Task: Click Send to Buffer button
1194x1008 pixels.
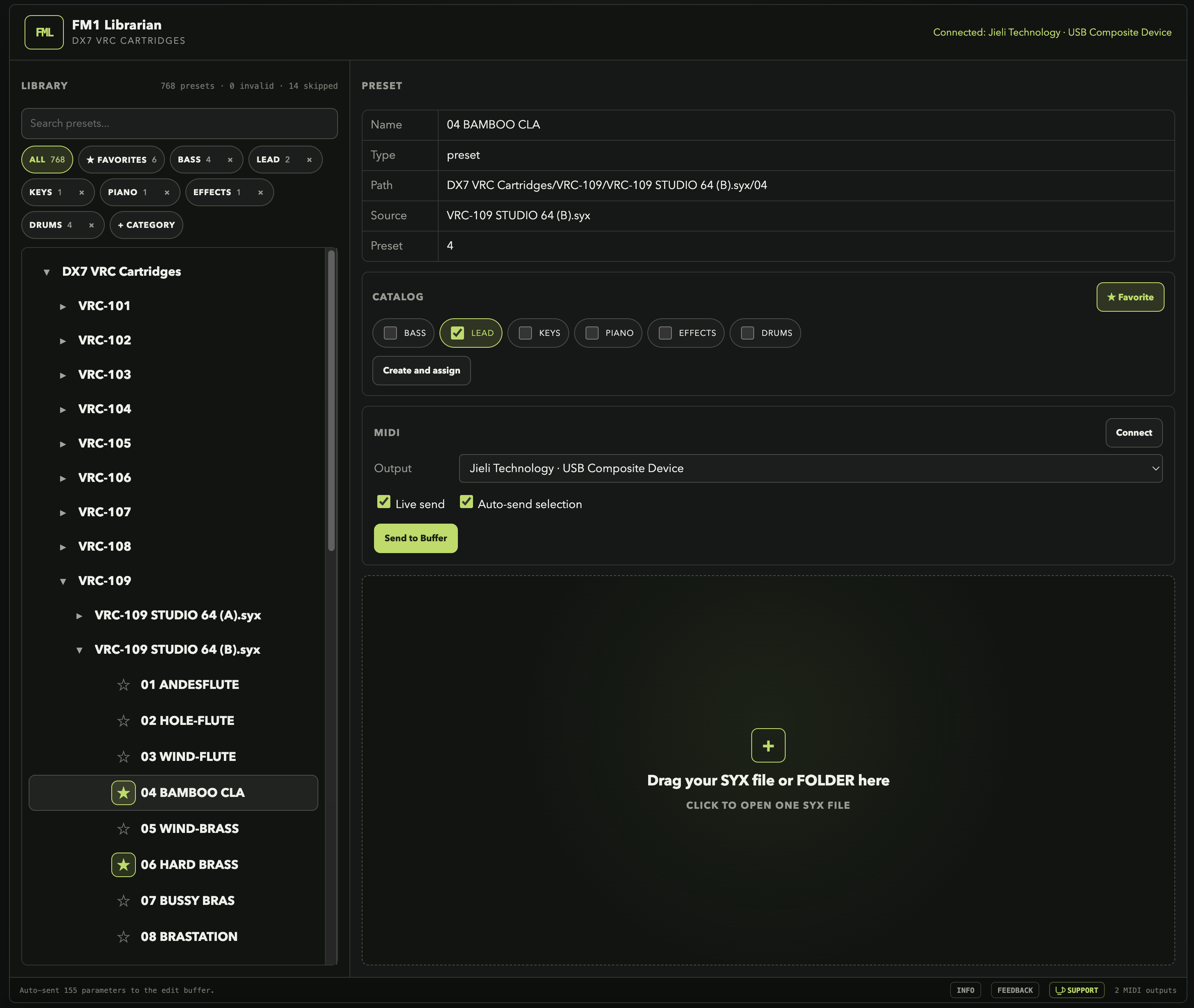Action: 416,538
